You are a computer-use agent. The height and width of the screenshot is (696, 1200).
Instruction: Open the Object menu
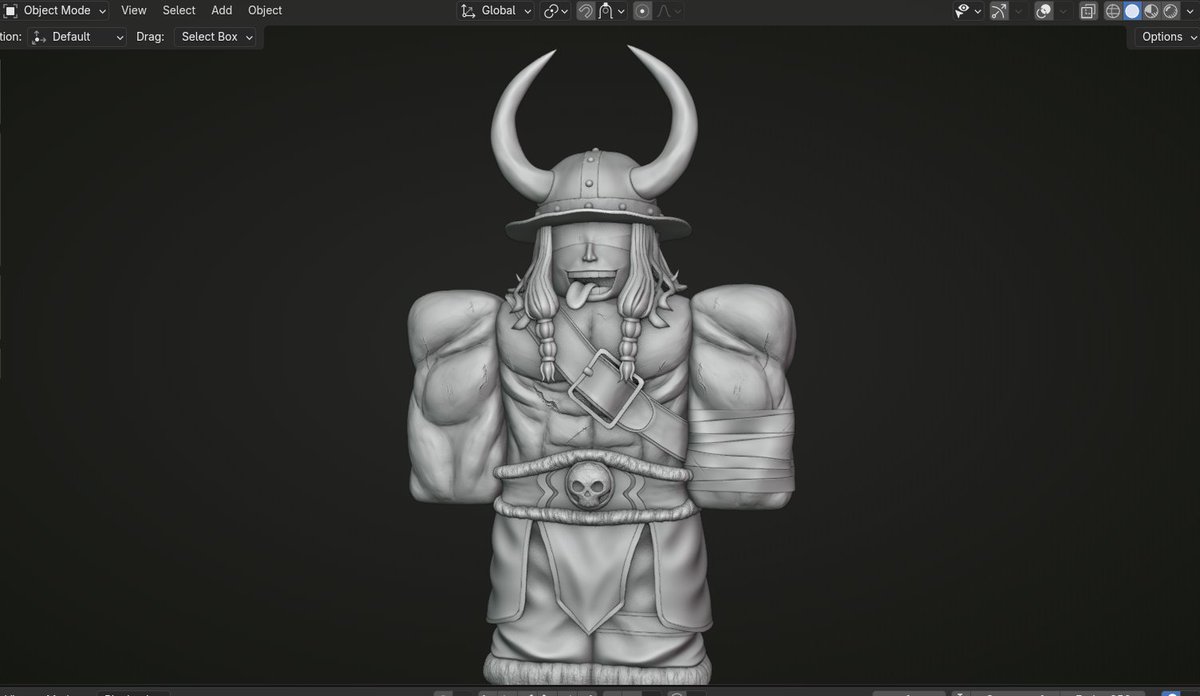(265, 10)
